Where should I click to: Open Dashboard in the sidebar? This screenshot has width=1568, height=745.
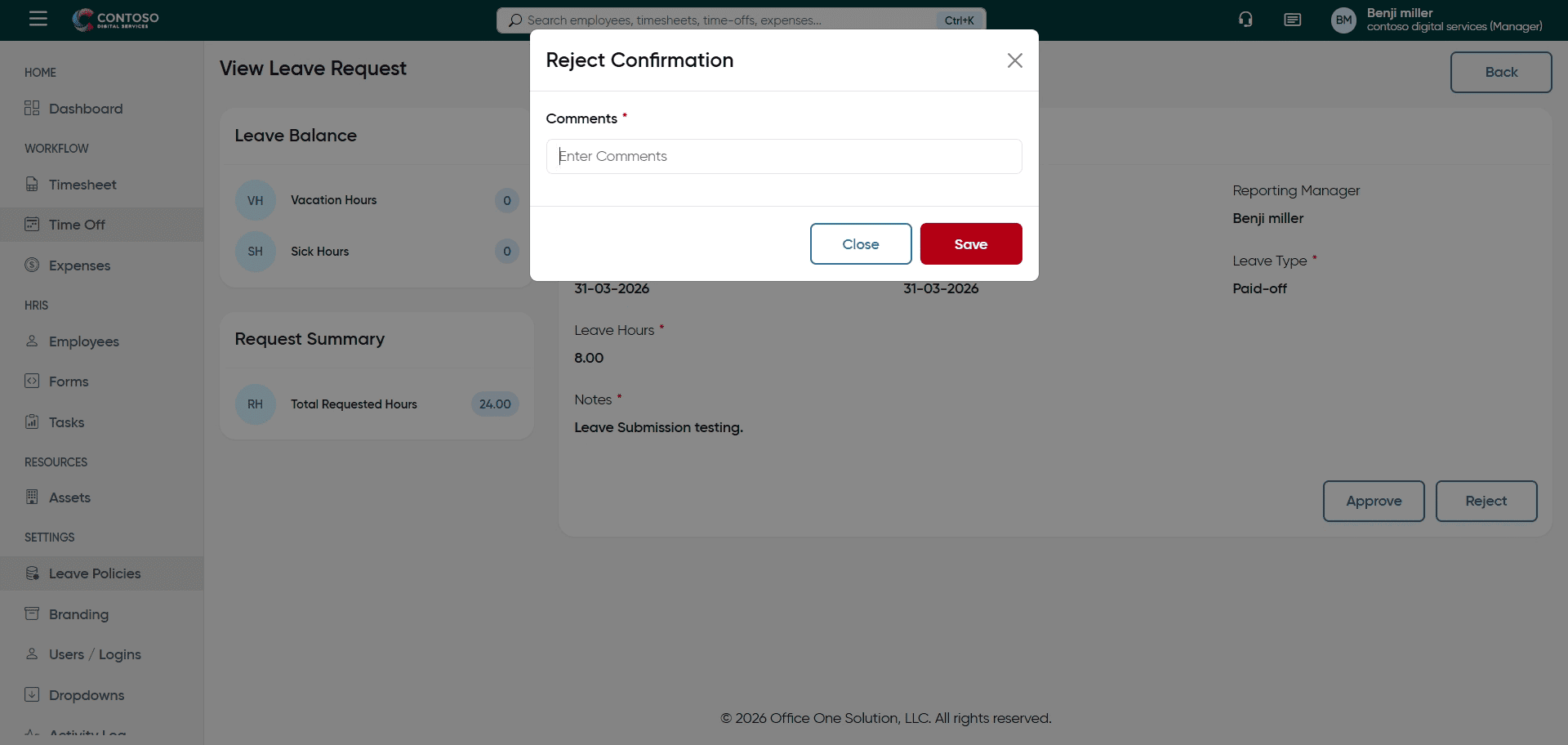click(85, 109)
